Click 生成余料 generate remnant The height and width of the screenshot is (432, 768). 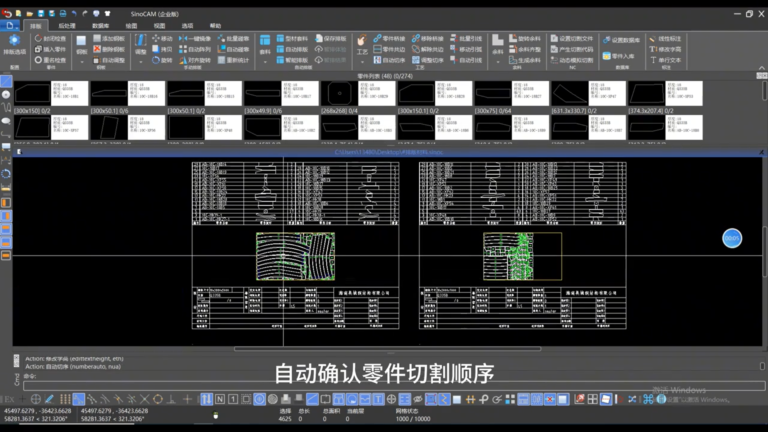click(525, 60)
